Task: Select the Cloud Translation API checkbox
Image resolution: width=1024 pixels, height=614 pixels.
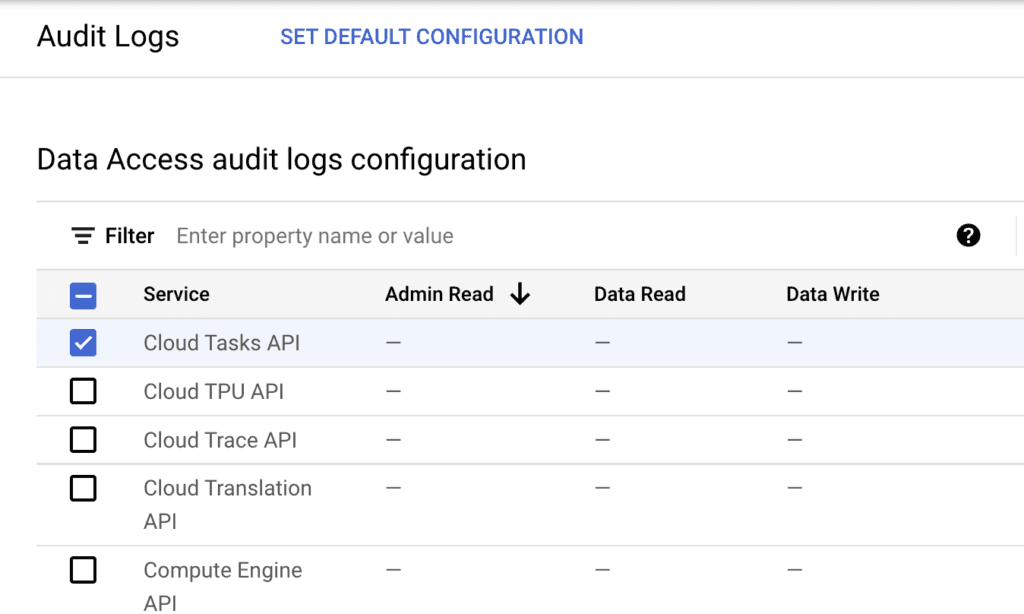Action: [83, 488]
